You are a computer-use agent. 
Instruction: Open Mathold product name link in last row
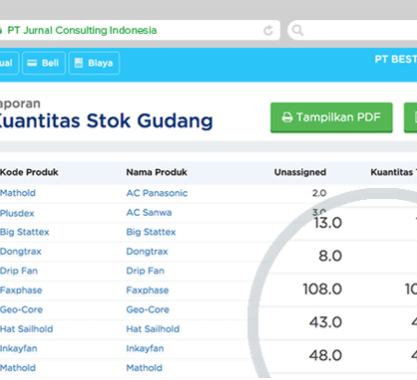tap(144, 368)
